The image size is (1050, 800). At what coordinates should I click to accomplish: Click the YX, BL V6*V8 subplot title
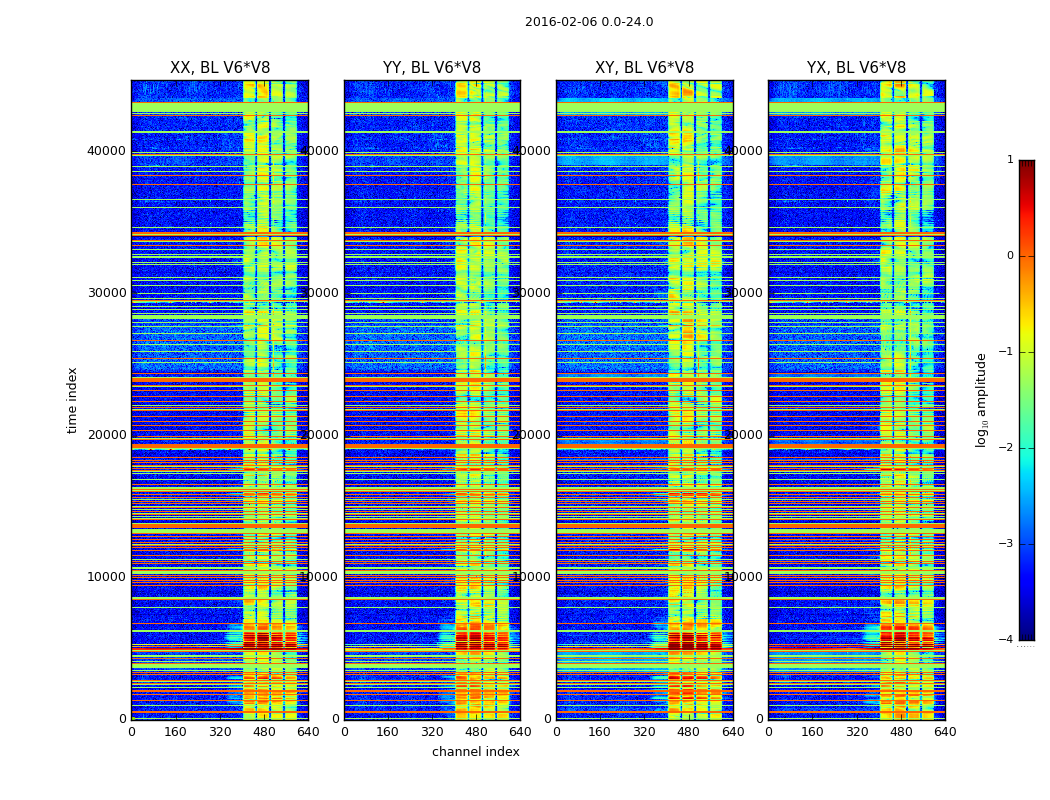click(856, 68)
